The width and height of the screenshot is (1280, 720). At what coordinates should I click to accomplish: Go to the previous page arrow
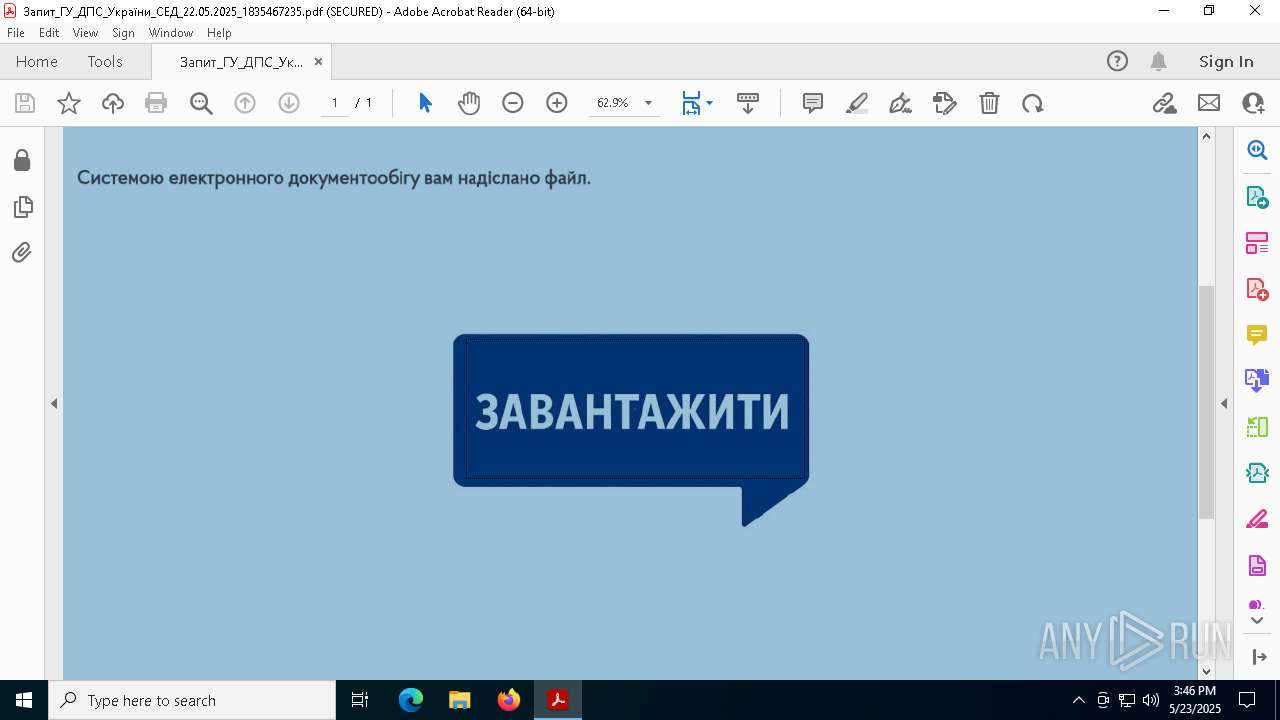pos(245,103)
